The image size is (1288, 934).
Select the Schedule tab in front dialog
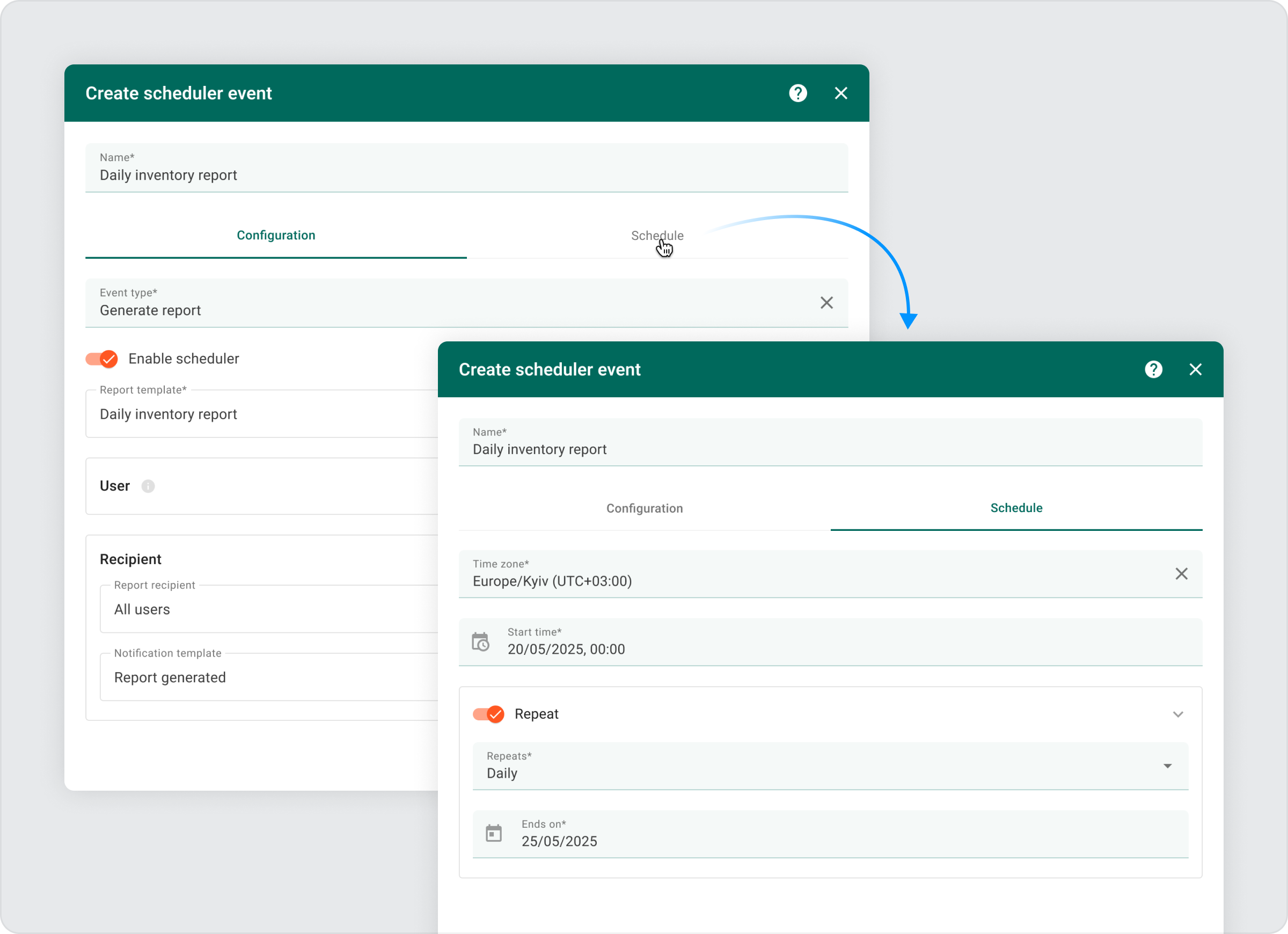click(x=1015, y=508)
